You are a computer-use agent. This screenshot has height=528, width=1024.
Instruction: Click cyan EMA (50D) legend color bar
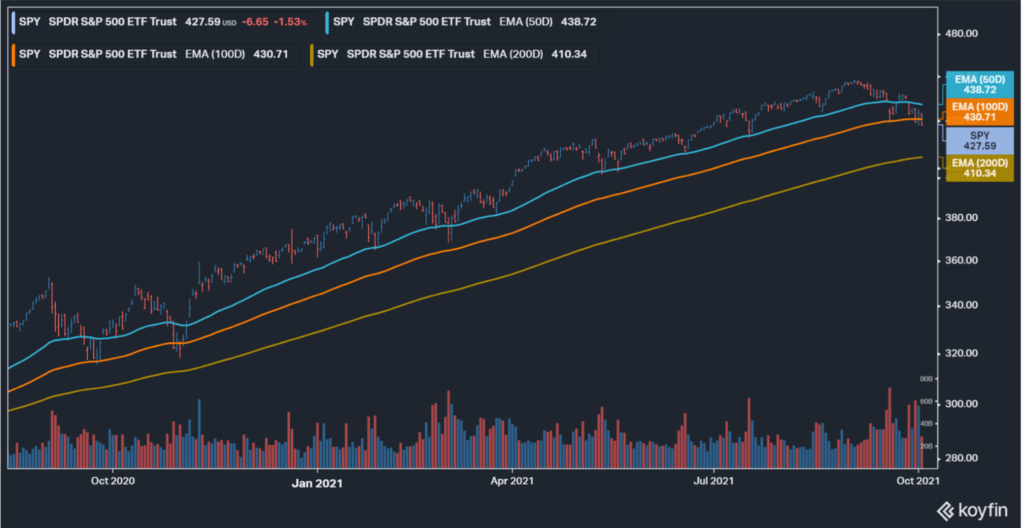tap(328, 22)
